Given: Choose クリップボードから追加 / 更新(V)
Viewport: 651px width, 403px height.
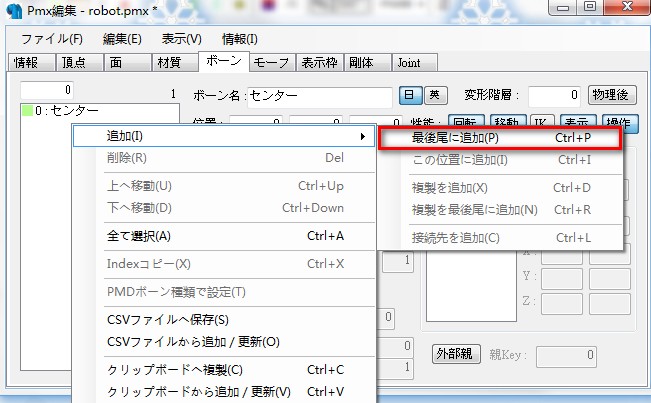Looking at the screenshot, I should (x=224, y=392).
